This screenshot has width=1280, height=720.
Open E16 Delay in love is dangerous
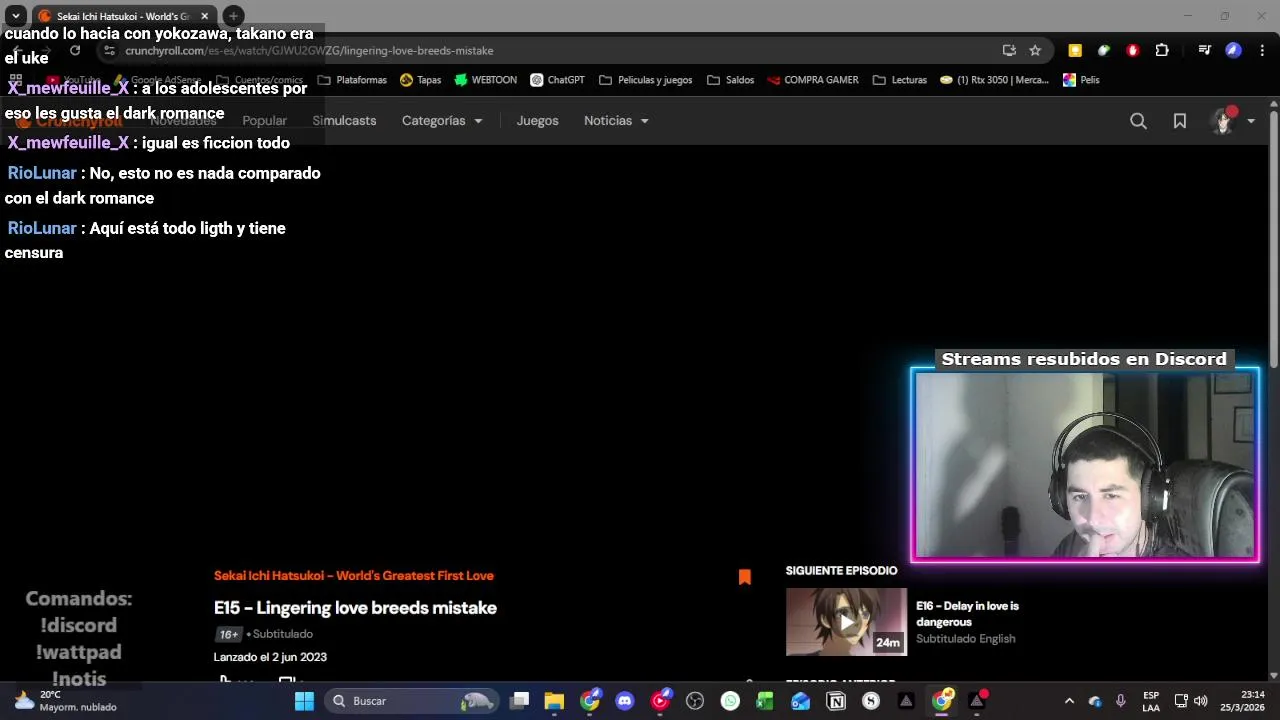(x=967, y=614)
